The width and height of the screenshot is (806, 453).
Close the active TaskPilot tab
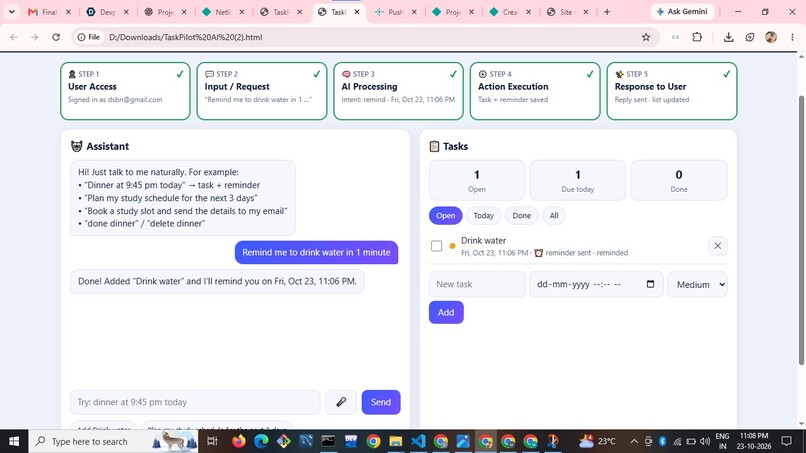pos(357,12)
